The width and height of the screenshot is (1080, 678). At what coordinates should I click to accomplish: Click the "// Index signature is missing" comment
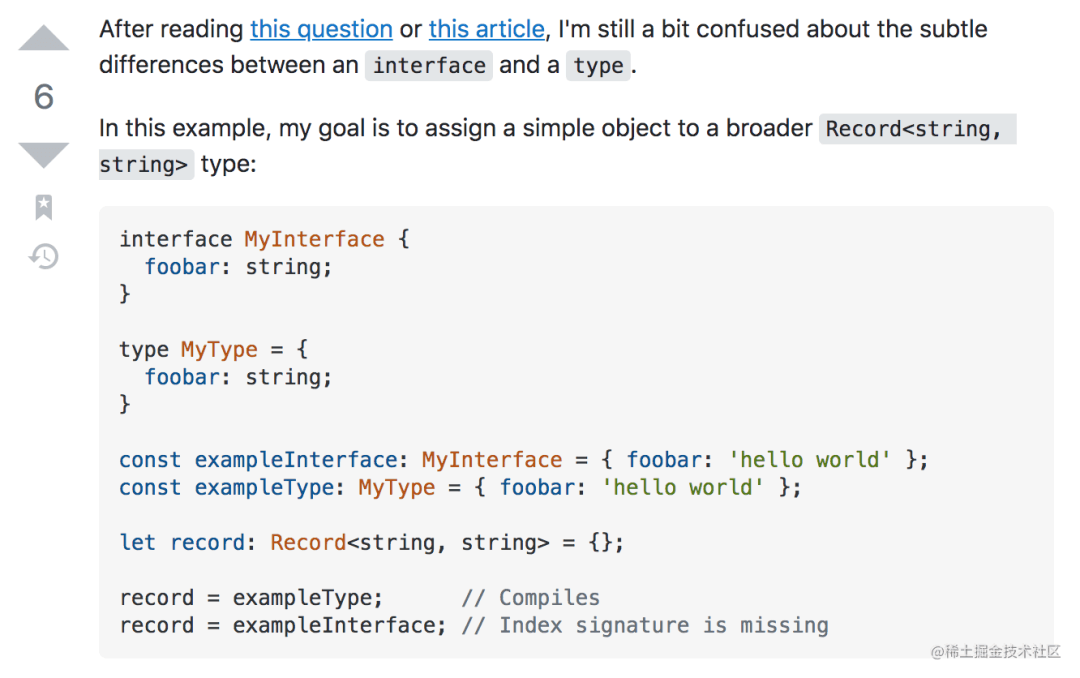click(x=644, y=626)
